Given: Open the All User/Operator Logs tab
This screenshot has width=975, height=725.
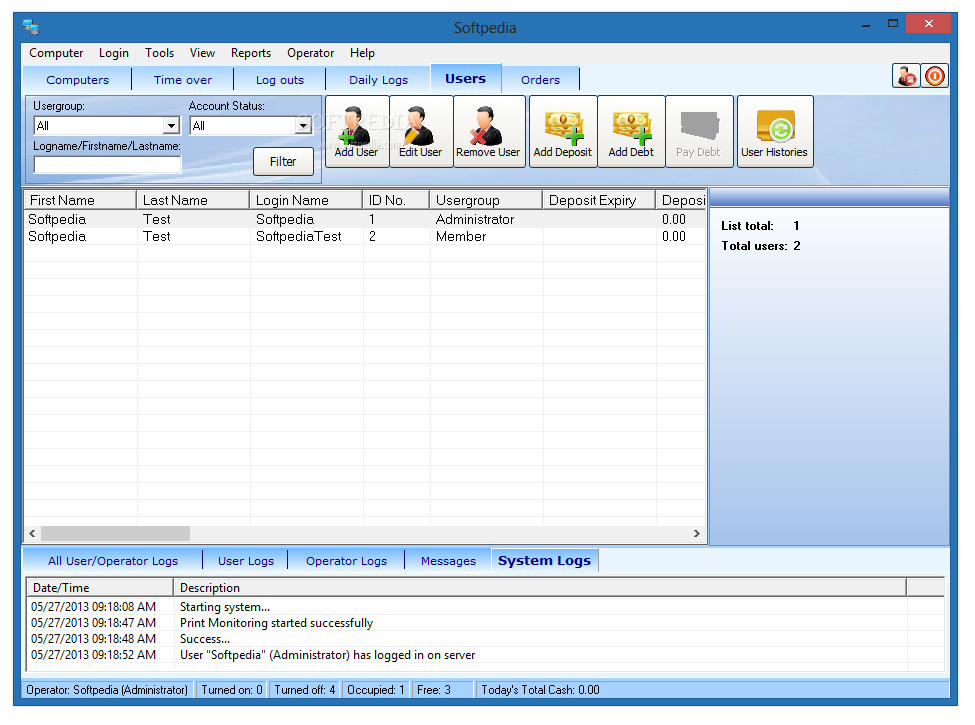Looking at the screenshot, I should tap(113, 561).
